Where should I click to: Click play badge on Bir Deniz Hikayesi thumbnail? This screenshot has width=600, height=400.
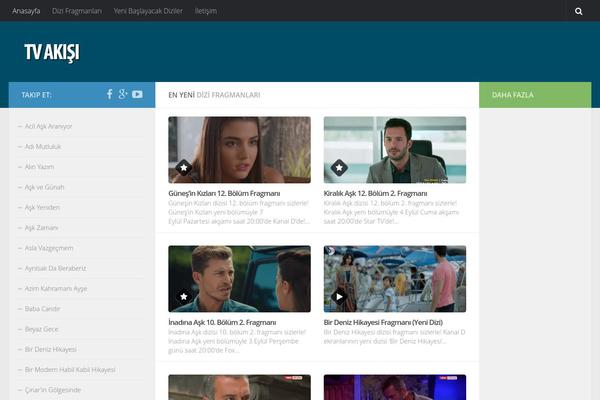(x=339, y=296)
